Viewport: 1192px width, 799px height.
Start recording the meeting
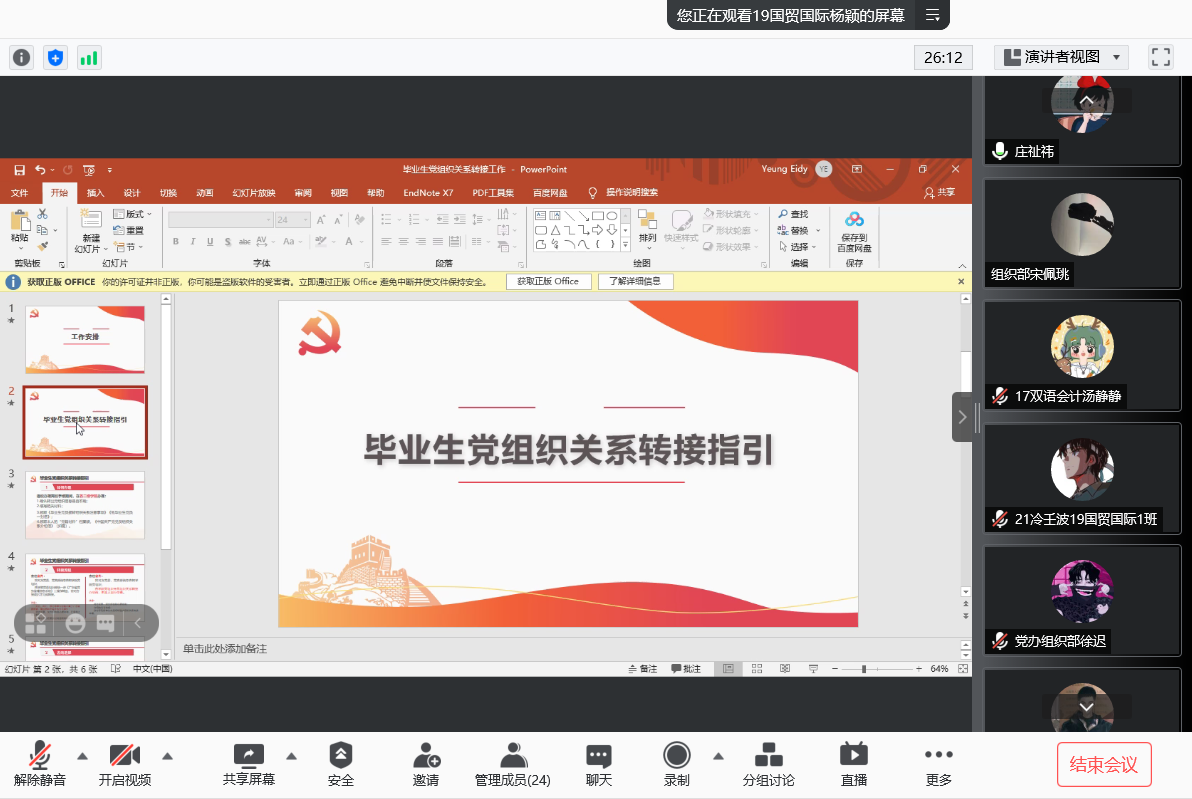point(676,765)
